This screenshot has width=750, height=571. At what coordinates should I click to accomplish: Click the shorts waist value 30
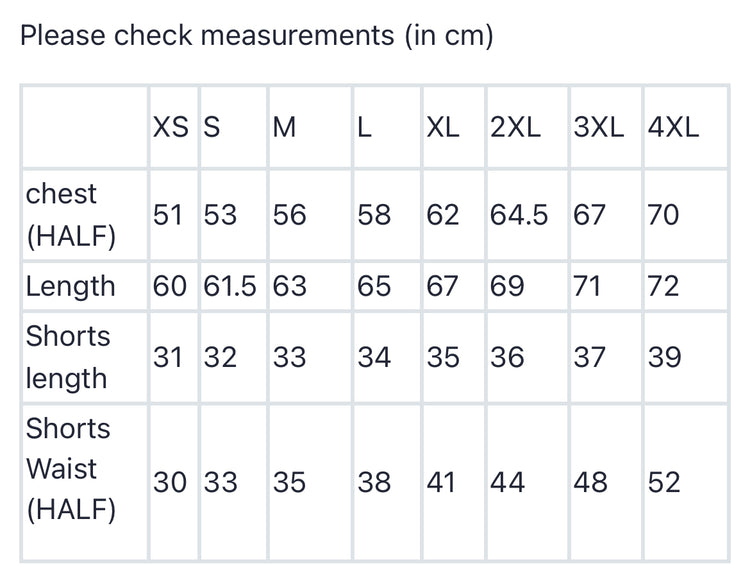point(169,483)
